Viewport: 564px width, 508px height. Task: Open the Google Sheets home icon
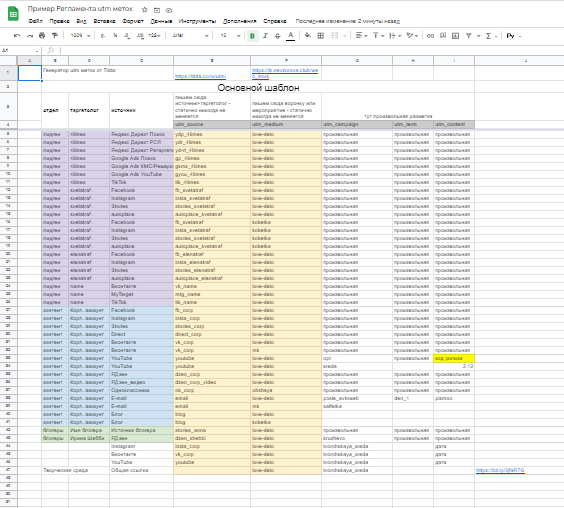coord(13,14)
